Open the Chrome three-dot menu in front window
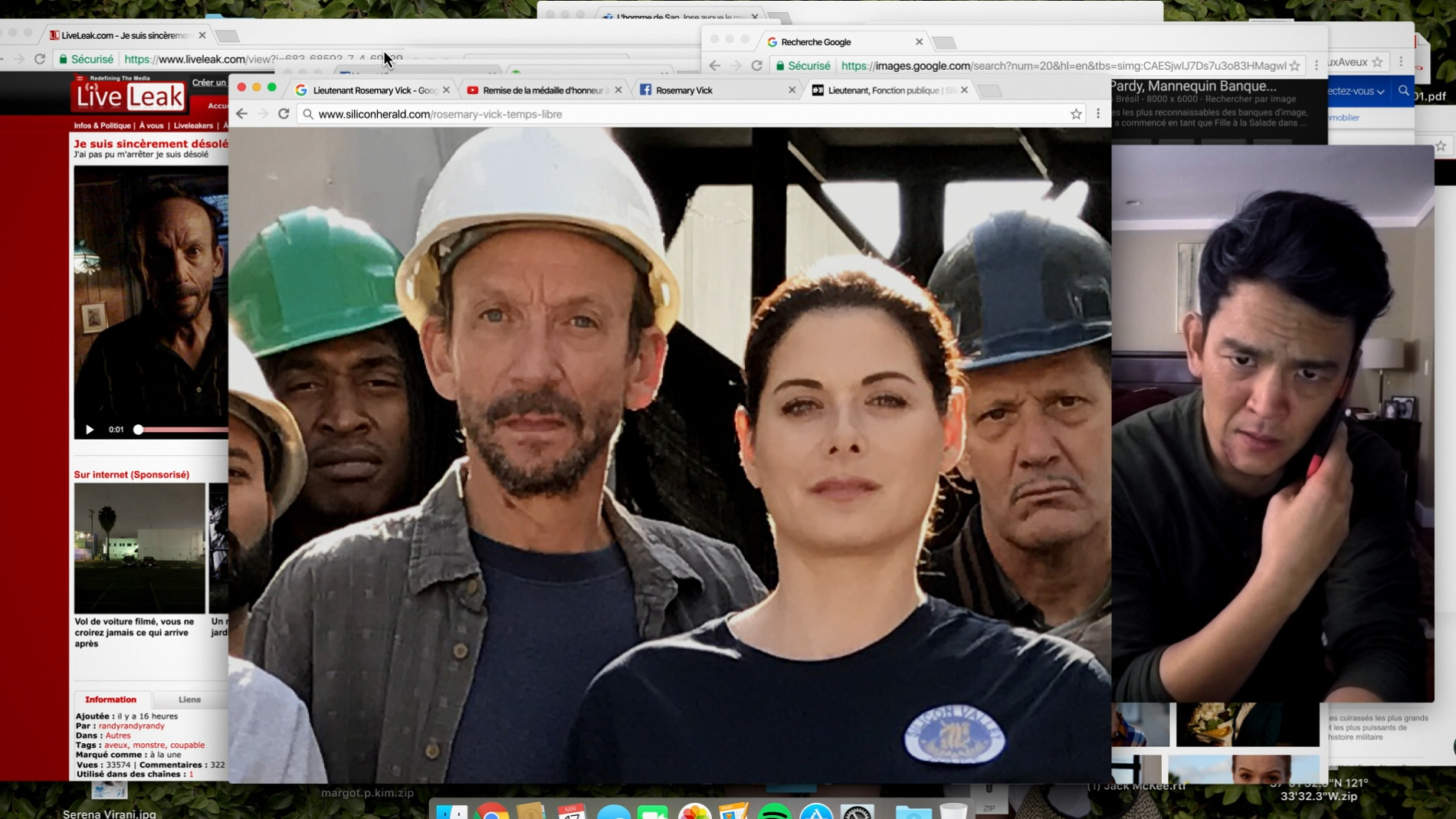 (x=1098, y=114)
